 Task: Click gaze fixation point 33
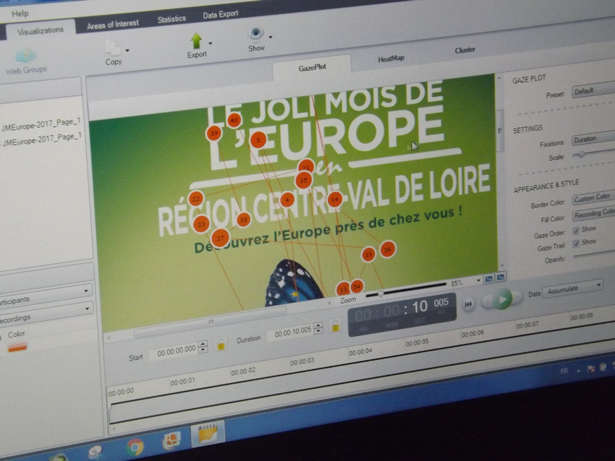point(368,255)
